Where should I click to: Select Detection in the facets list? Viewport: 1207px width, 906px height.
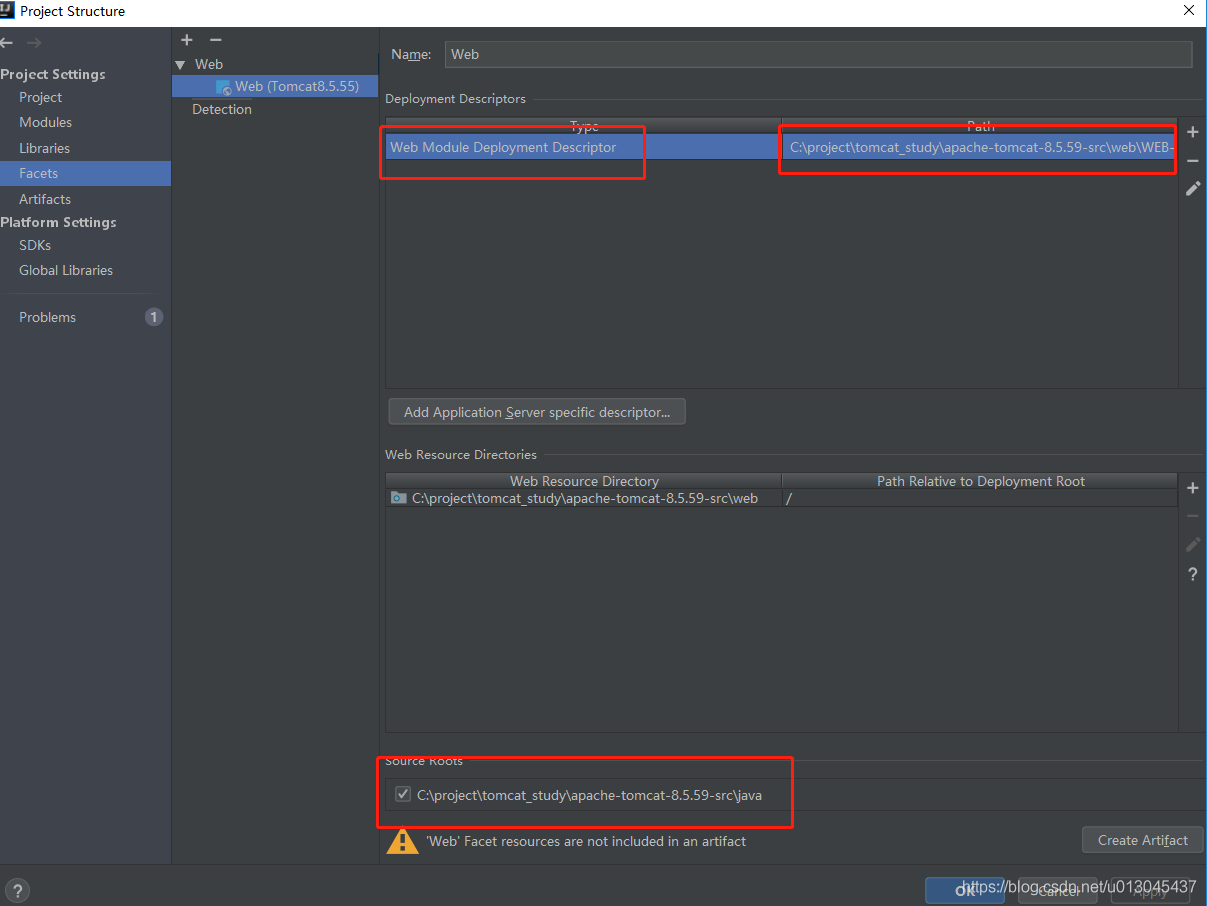click(222, 110)
